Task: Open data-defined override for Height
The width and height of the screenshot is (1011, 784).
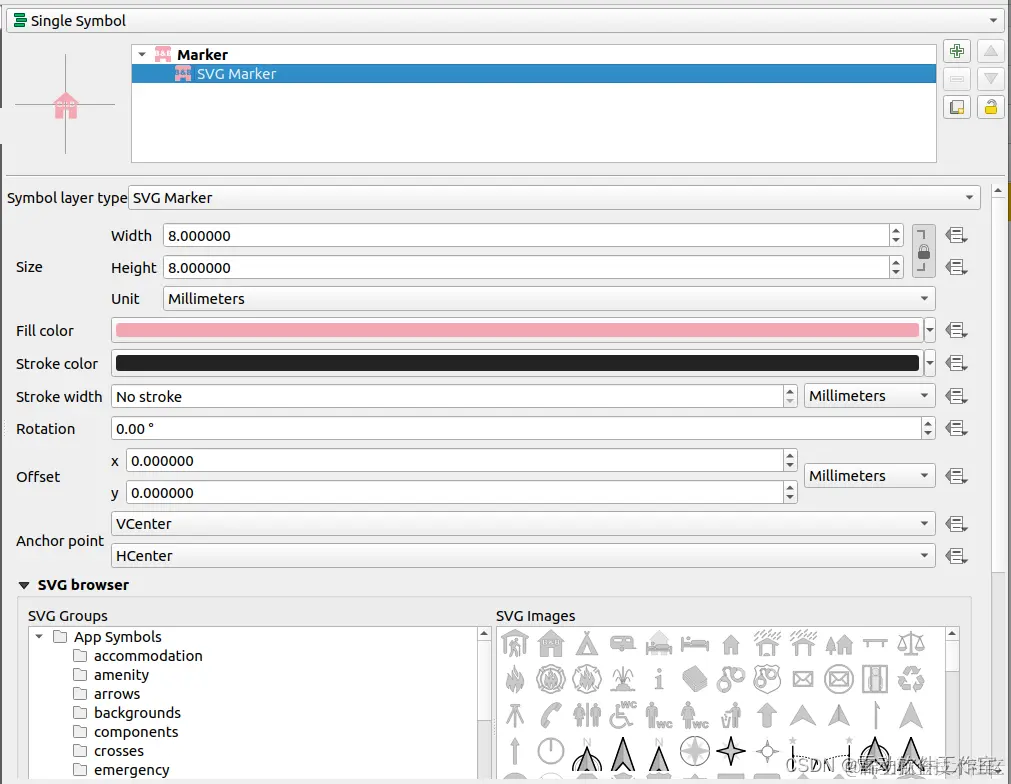Action: coord(956,268)
